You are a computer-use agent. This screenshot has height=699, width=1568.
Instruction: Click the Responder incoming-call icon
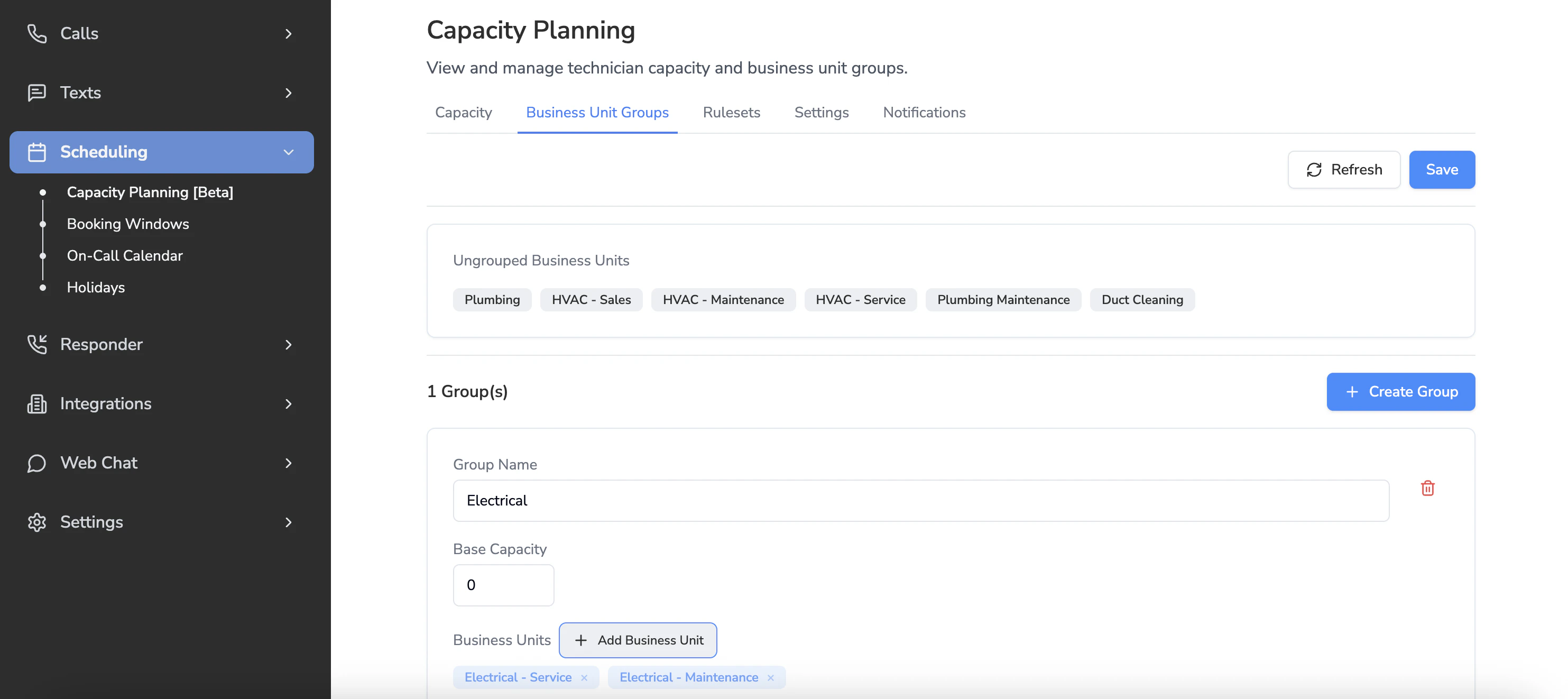pos(36,345)
